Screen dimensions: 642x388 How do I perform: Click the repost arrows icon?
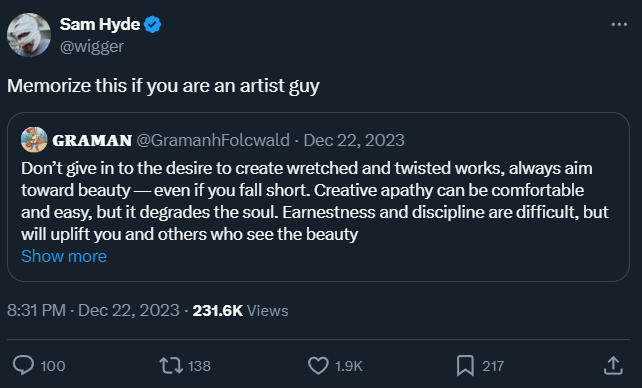pos(171,365)
